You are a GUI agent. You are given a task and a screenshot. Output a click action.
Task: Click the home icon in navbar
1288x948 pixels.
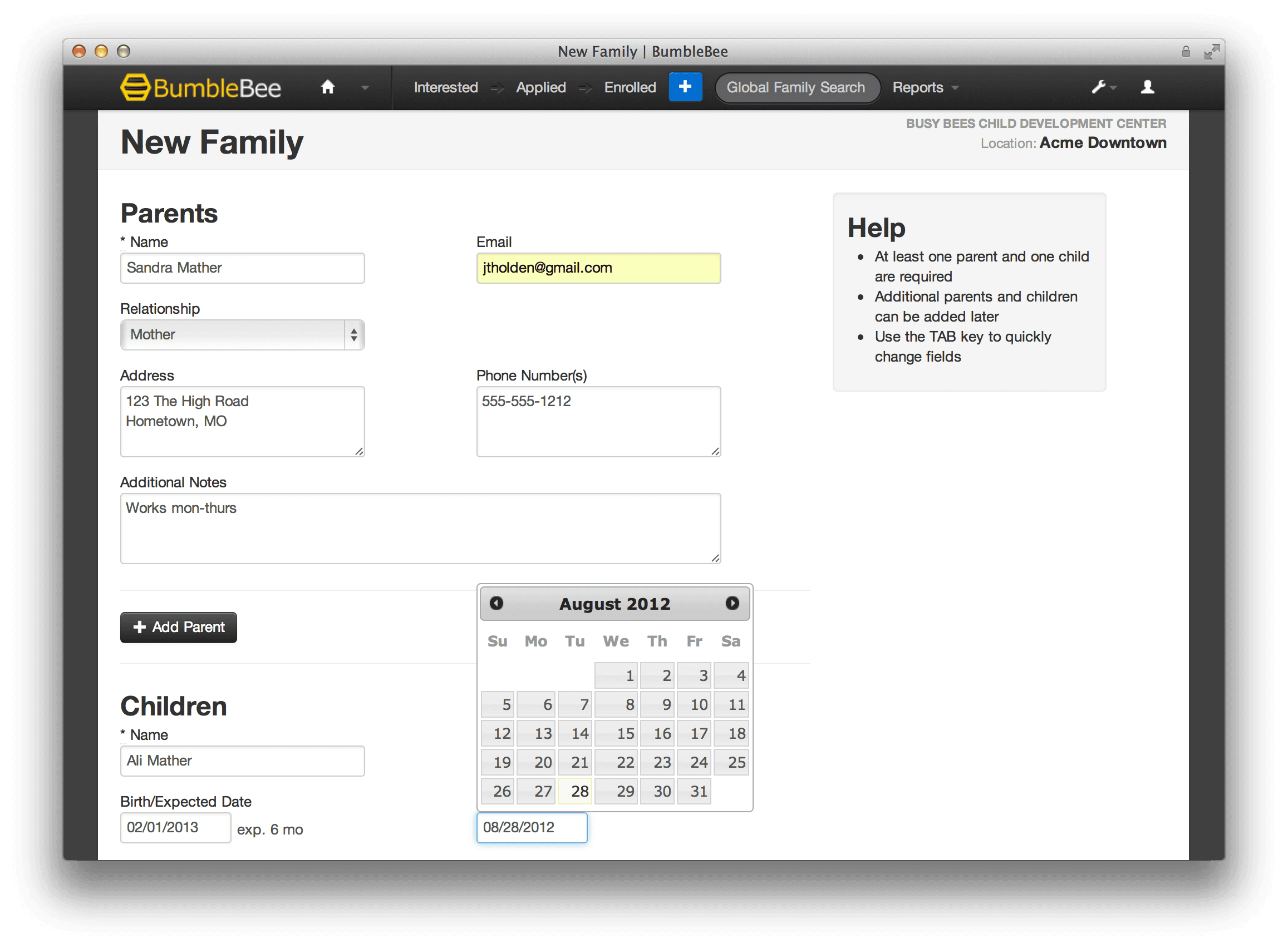point(328,87)
